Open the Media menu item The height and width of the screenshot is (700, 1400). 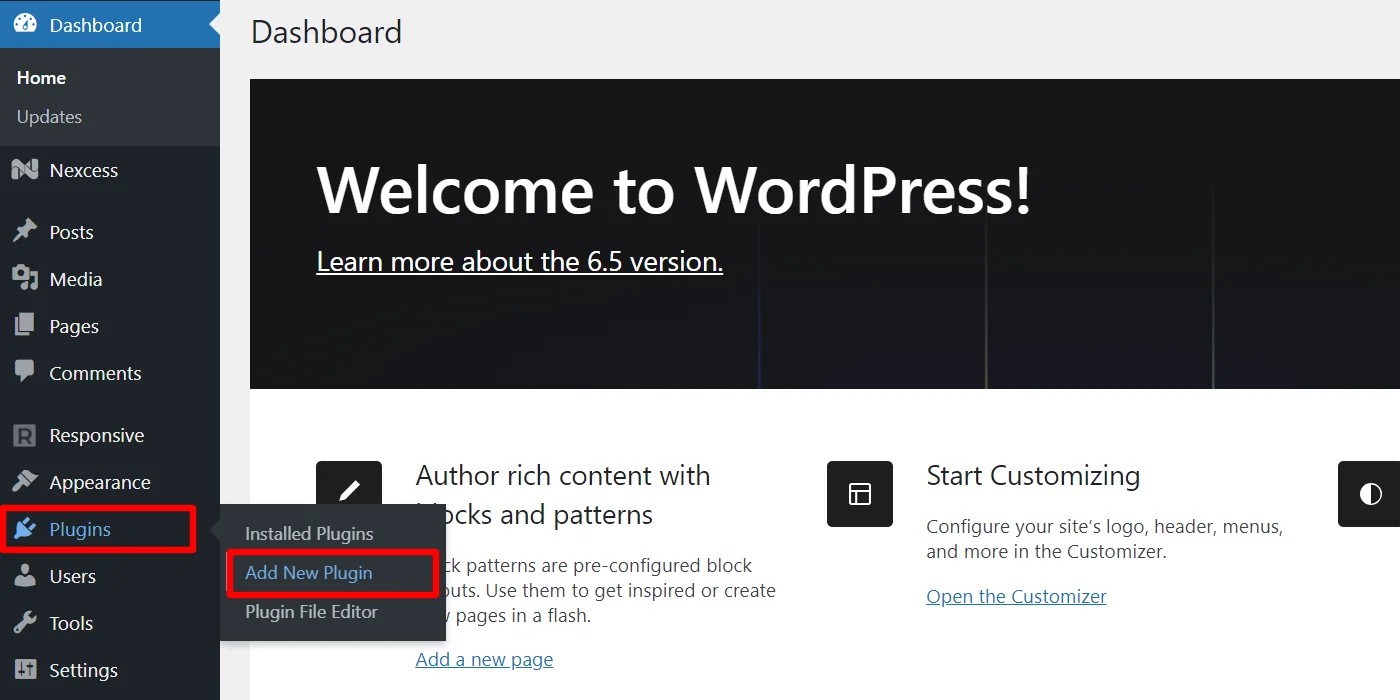pyautogui.click(x=76, y=279)
